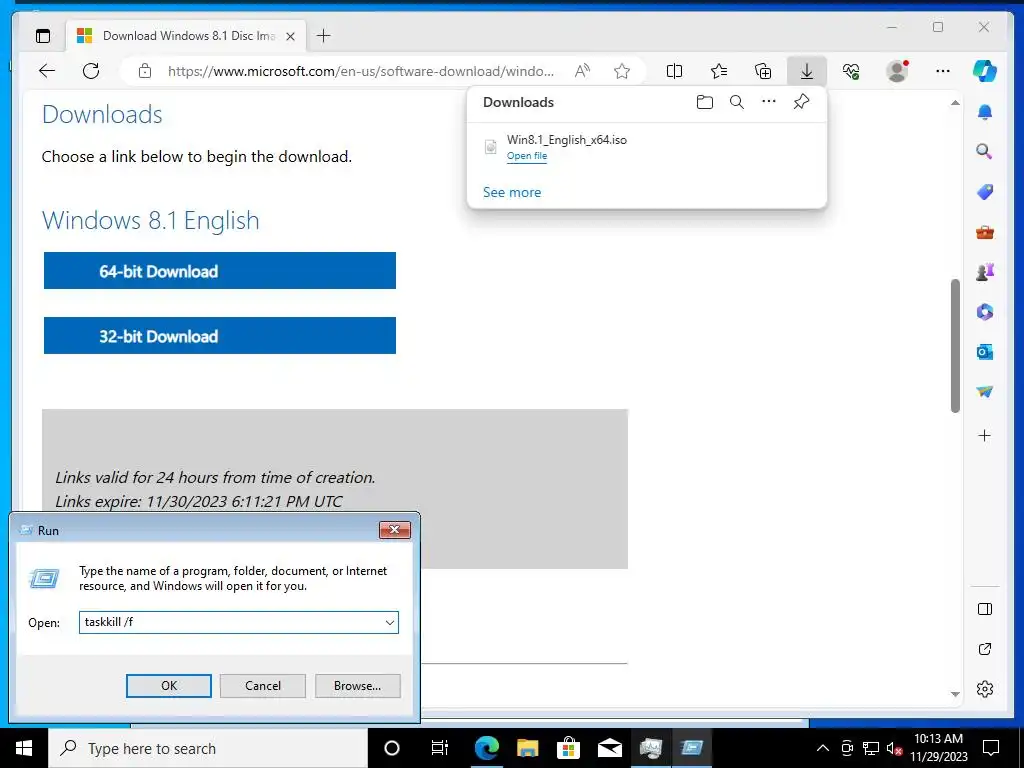Screen dimensions: 1024x768
Task: Search downloads with the magnifier icon
Action: (737, 103)
